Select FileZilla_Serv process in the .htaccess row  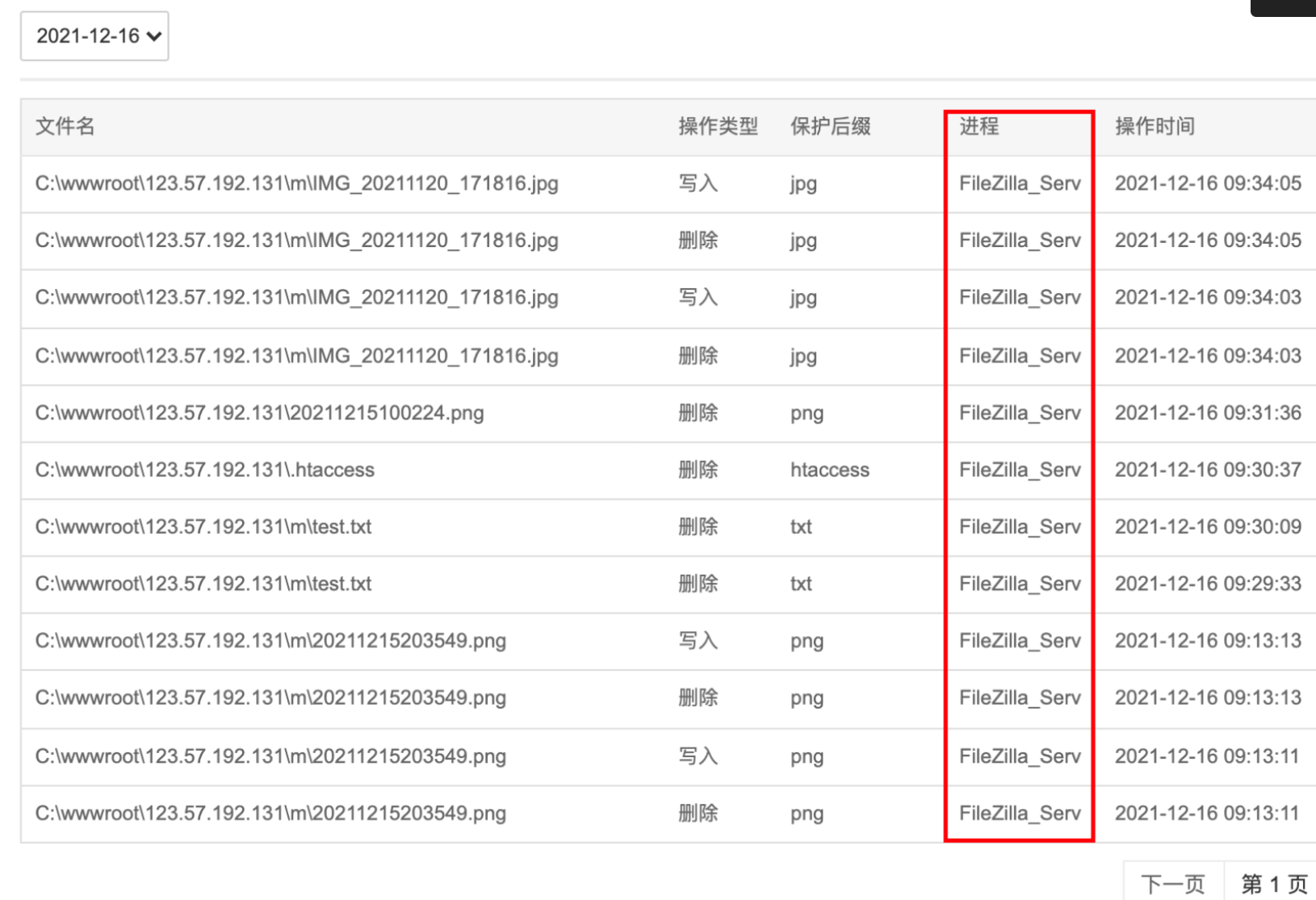point(1019,470)
